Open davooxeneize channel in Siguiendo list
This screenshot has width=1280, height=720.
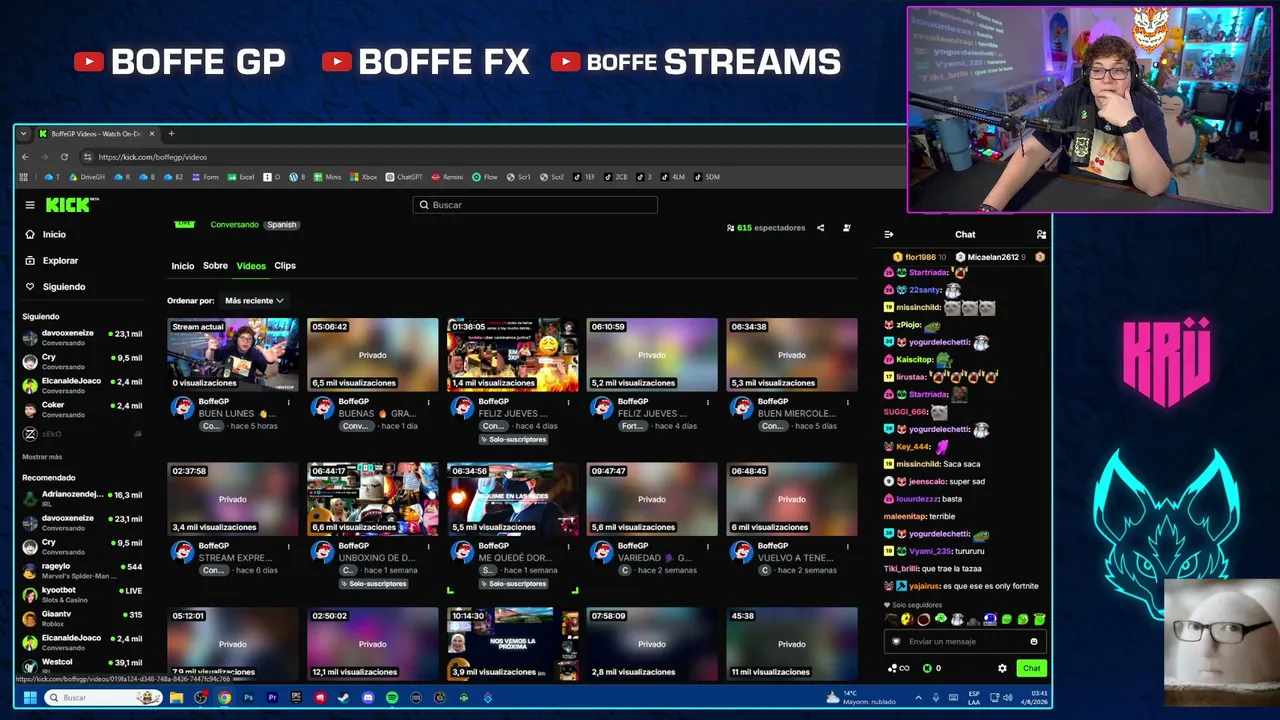pyautogui.click(x=82, y=338)
